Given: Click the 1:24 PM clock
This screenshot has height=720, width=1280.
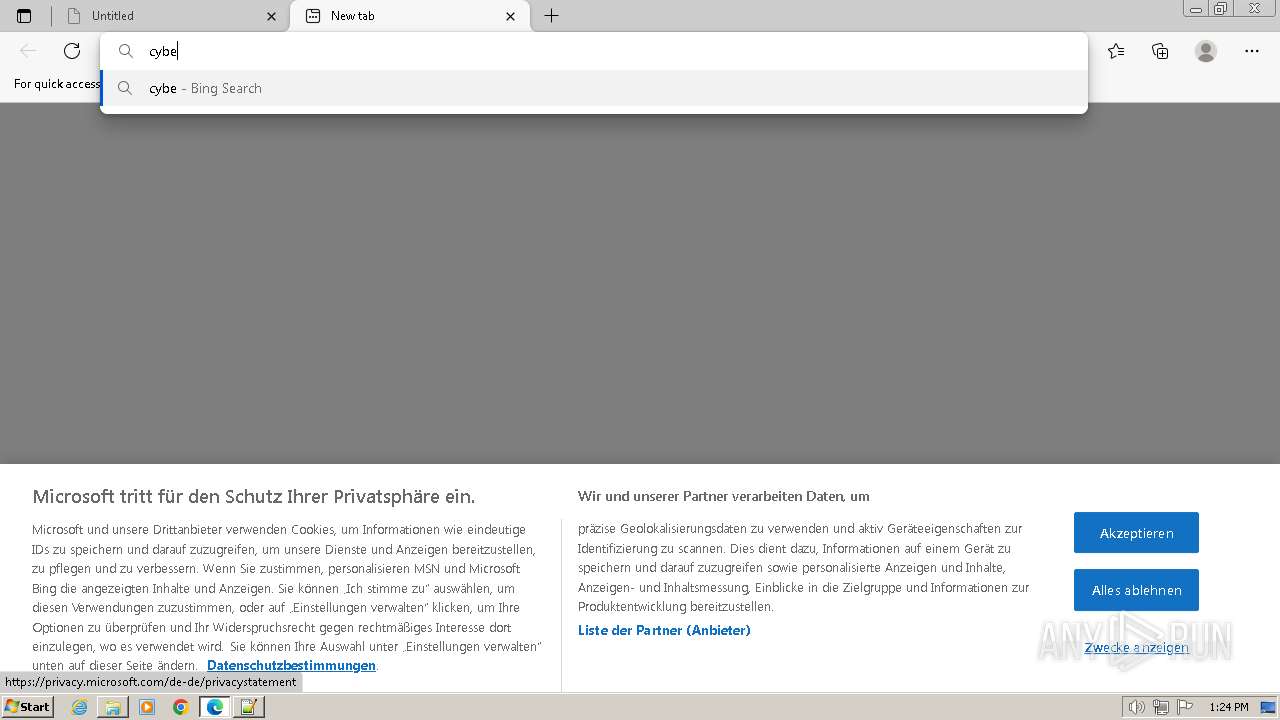Looking at the screenshot, I should point(1229,707).
